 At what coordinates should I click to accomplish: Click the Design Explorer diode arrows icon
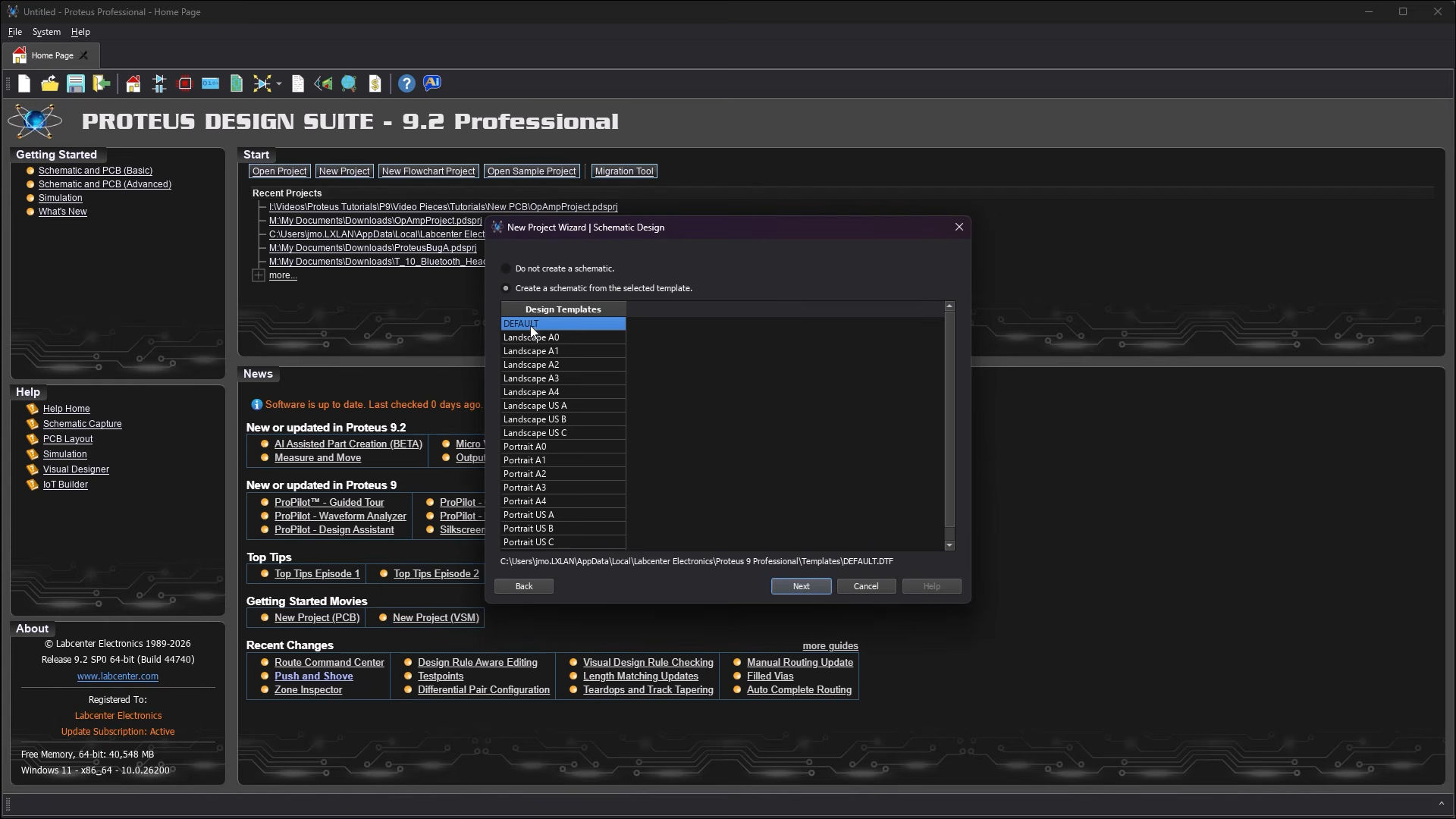(262, 83)
